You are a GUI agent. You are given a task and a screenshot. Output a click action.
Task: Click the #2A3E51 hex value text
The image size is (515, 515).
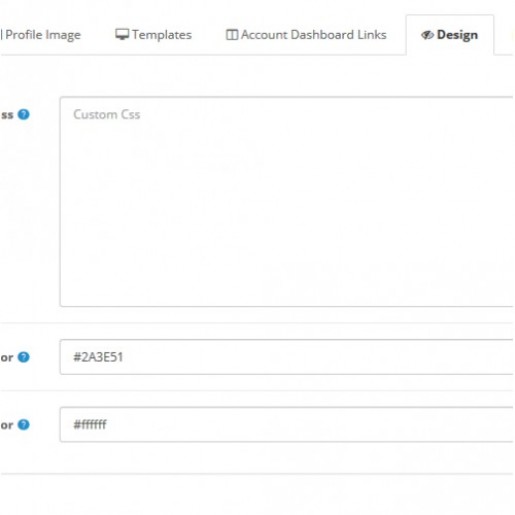tap(98, 357)
